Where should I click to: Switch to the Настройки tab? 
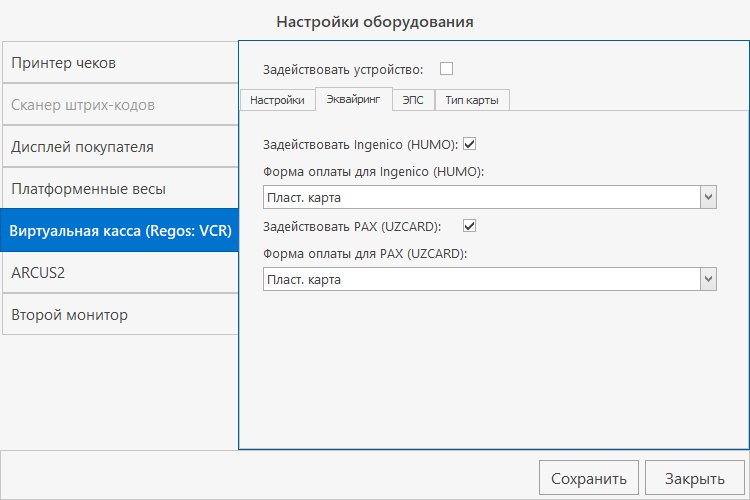(277, 100)
